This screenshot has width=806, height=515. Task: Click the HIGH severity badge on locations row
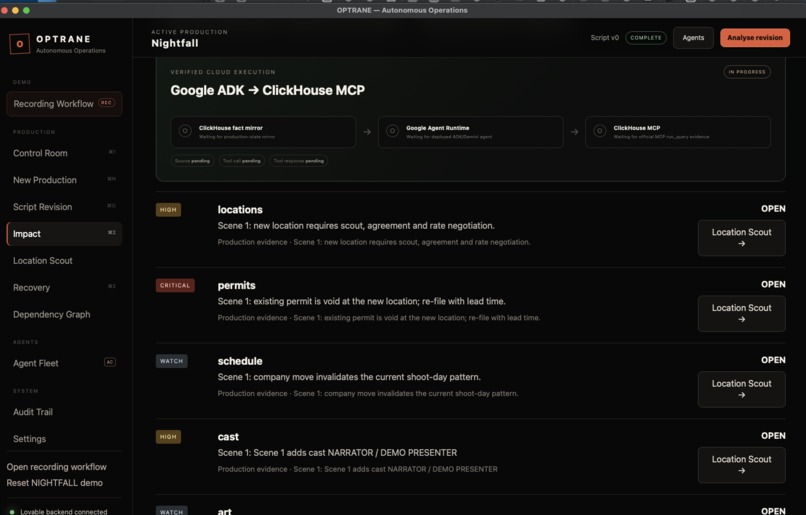click(x=168, y=210)
